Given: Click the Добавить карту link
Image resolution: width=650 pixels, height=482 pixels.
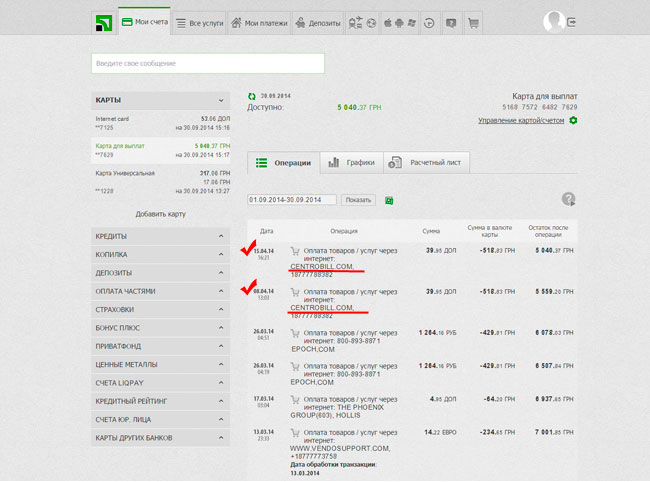Looking at the screenshot, I should point(161,214).
